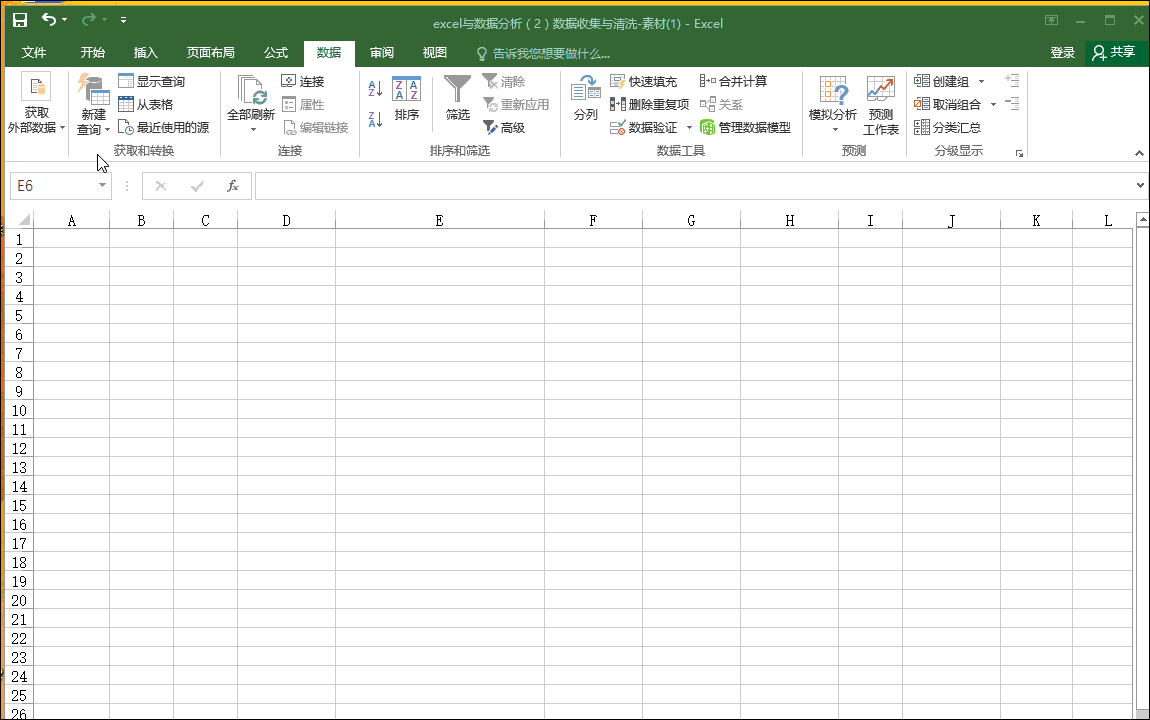Open the Sort (排序) dialog
The width and height of the screenshot is (1150, 720).
[406, 98]
